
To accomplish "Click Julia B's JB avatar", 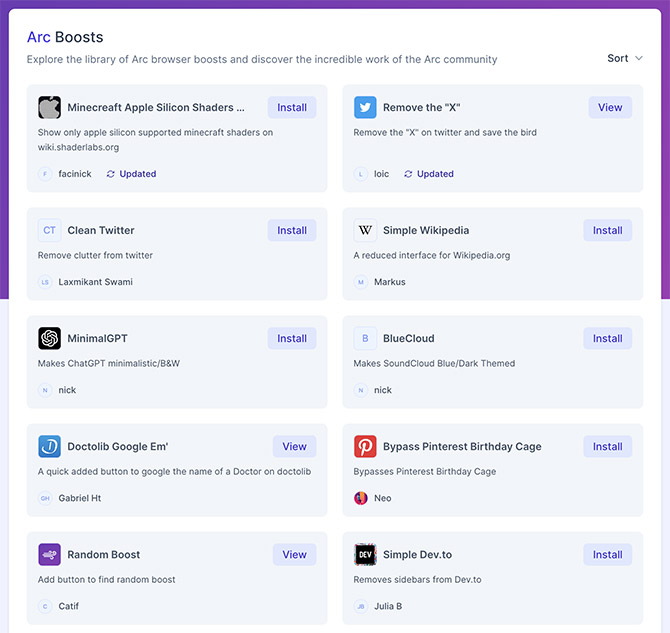I will click(361, 607).
